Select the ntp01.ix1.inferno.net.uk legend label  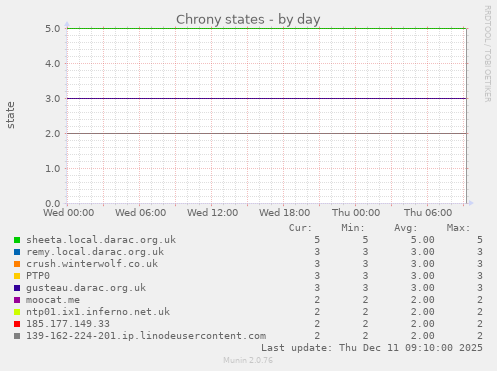tap(98, 312)
